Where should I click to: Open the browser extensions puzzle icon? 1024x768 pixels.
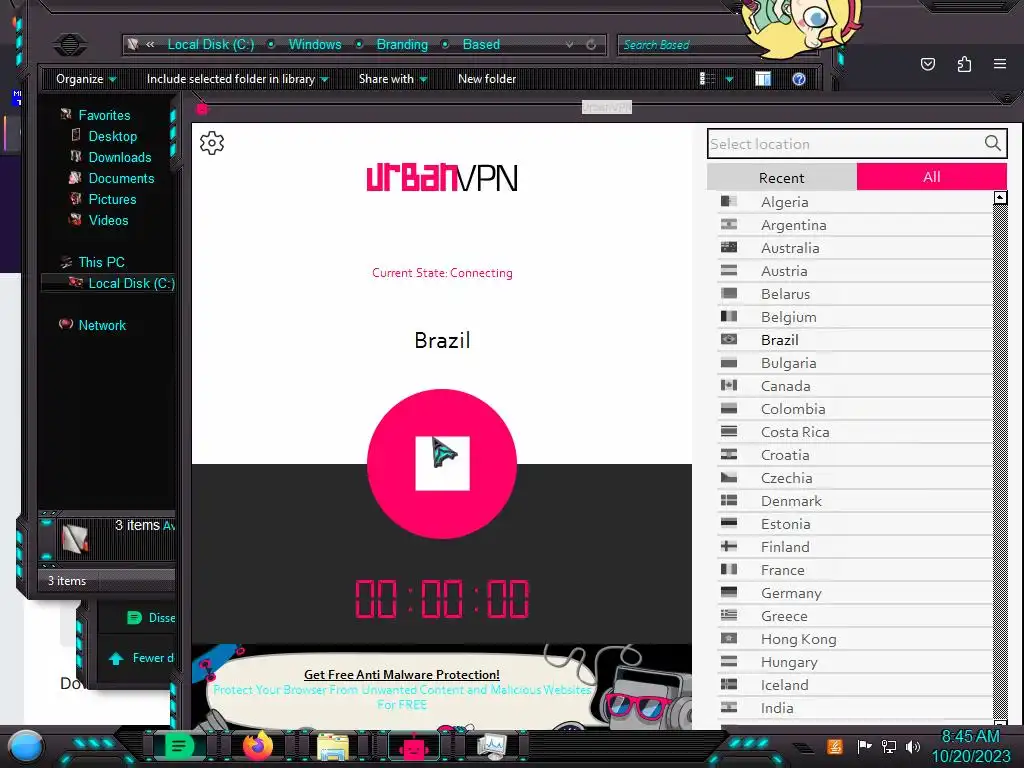click(x=964, y=64)
